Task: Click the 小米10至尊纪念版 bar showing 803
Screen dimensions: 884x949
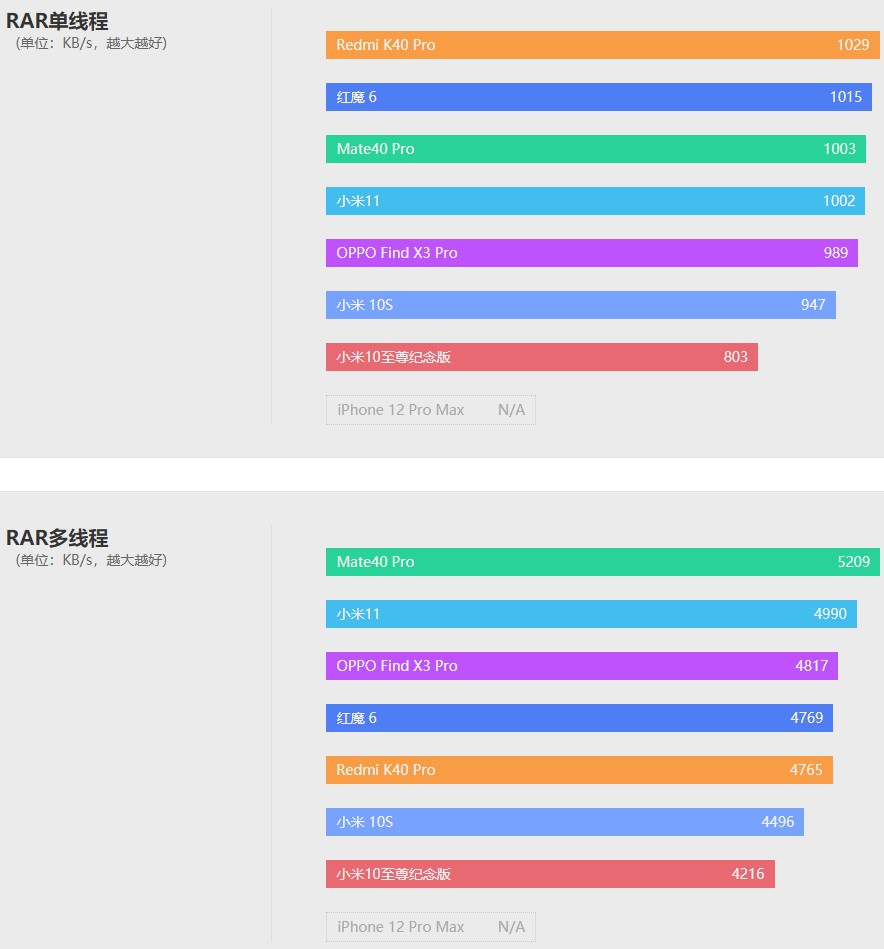Action: (x=542, y=357)
